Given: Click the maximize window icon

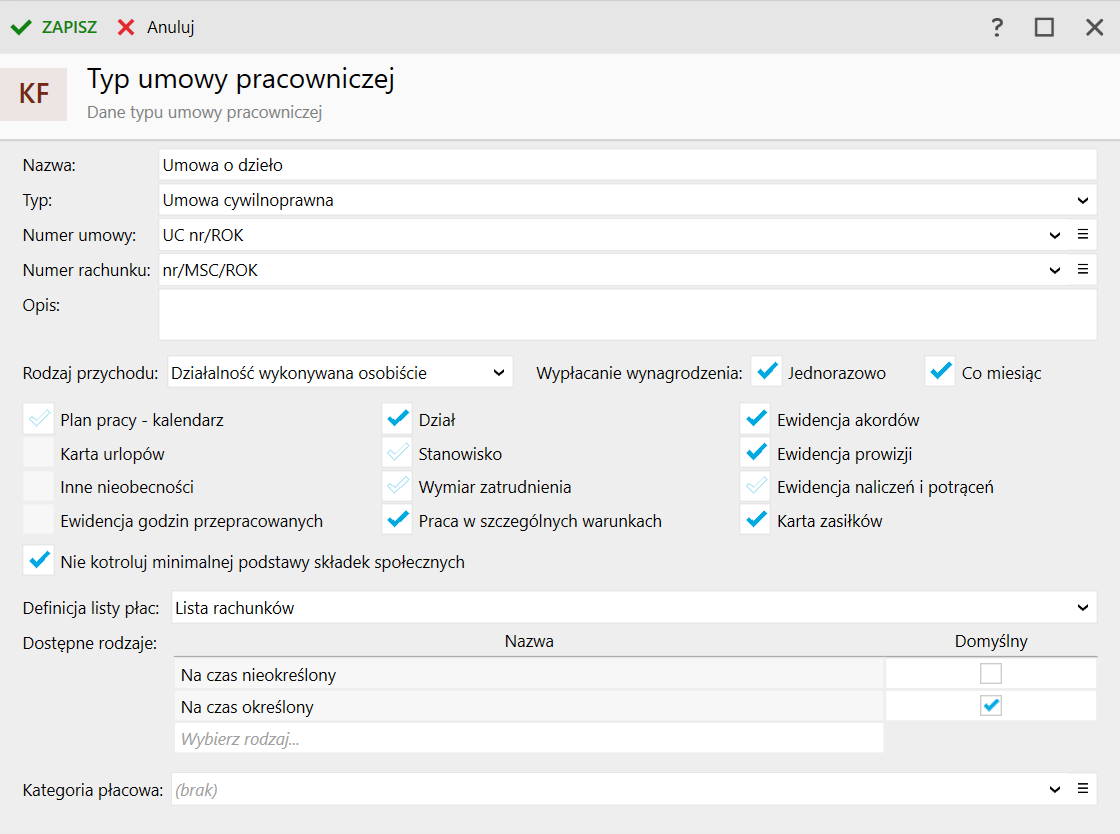Looking at the screenshot, I should 1044,28.
